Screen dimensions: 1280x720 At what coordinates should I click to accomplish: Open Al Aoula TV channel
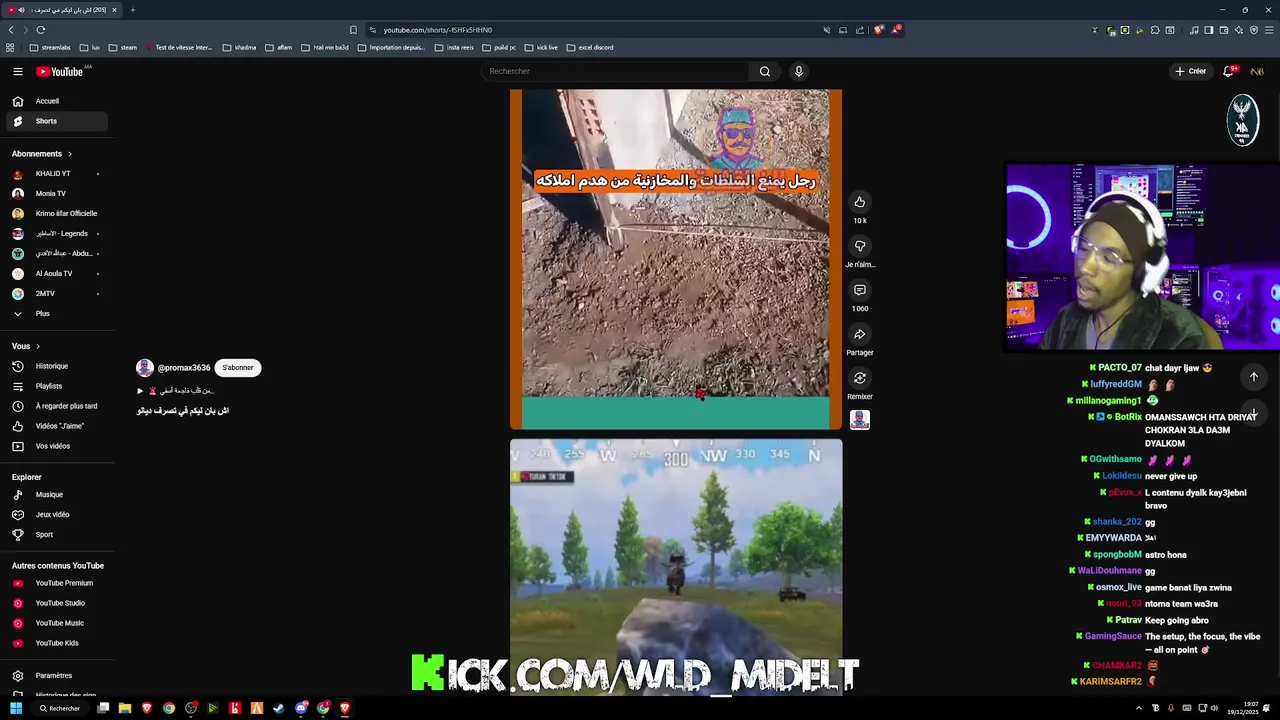58,273
